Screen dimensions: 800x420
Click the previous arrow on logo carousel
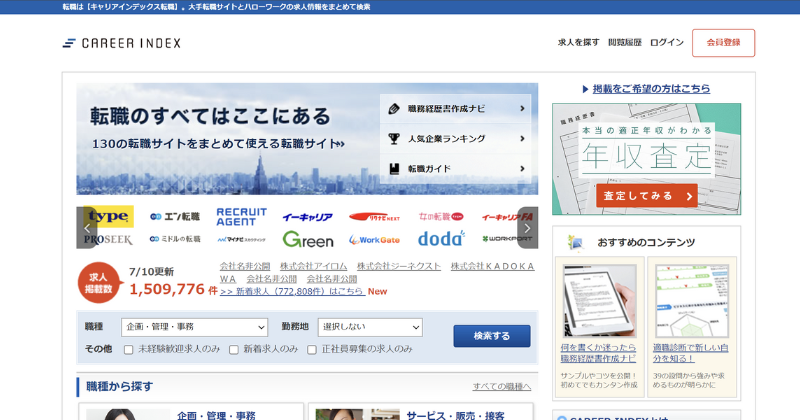(x=87, y=228)
